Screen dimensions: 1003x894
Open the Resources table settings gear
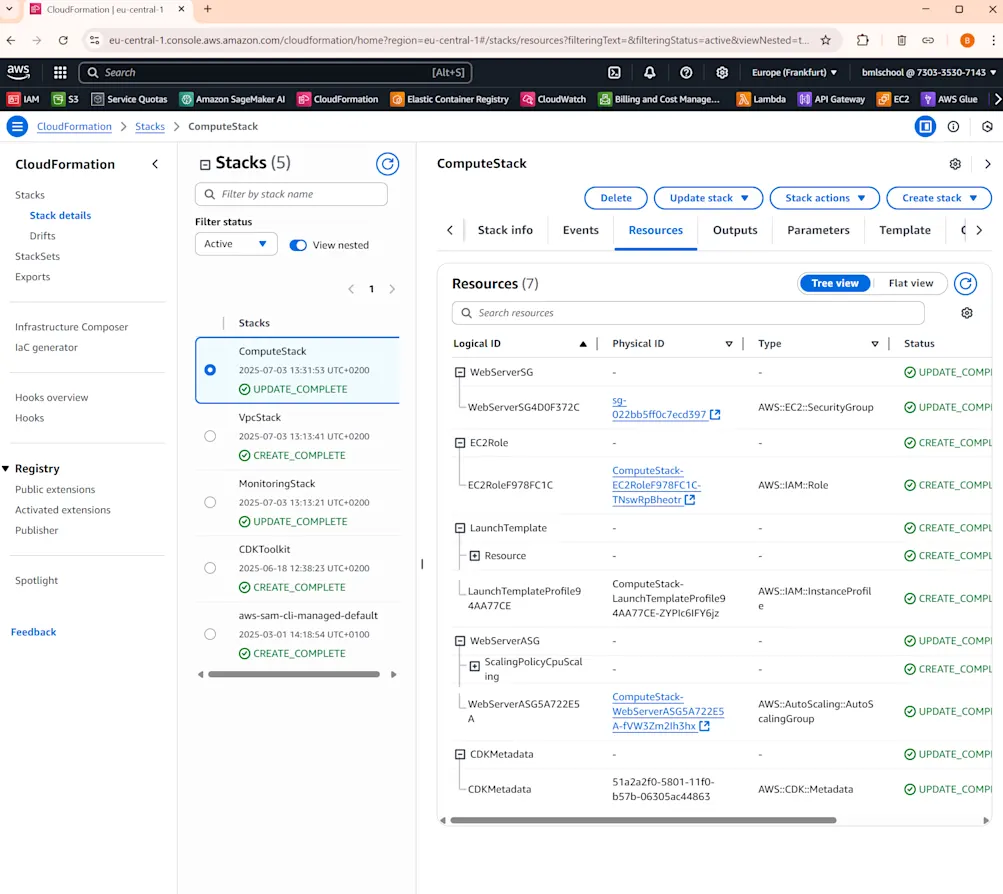tap(966, 312)
